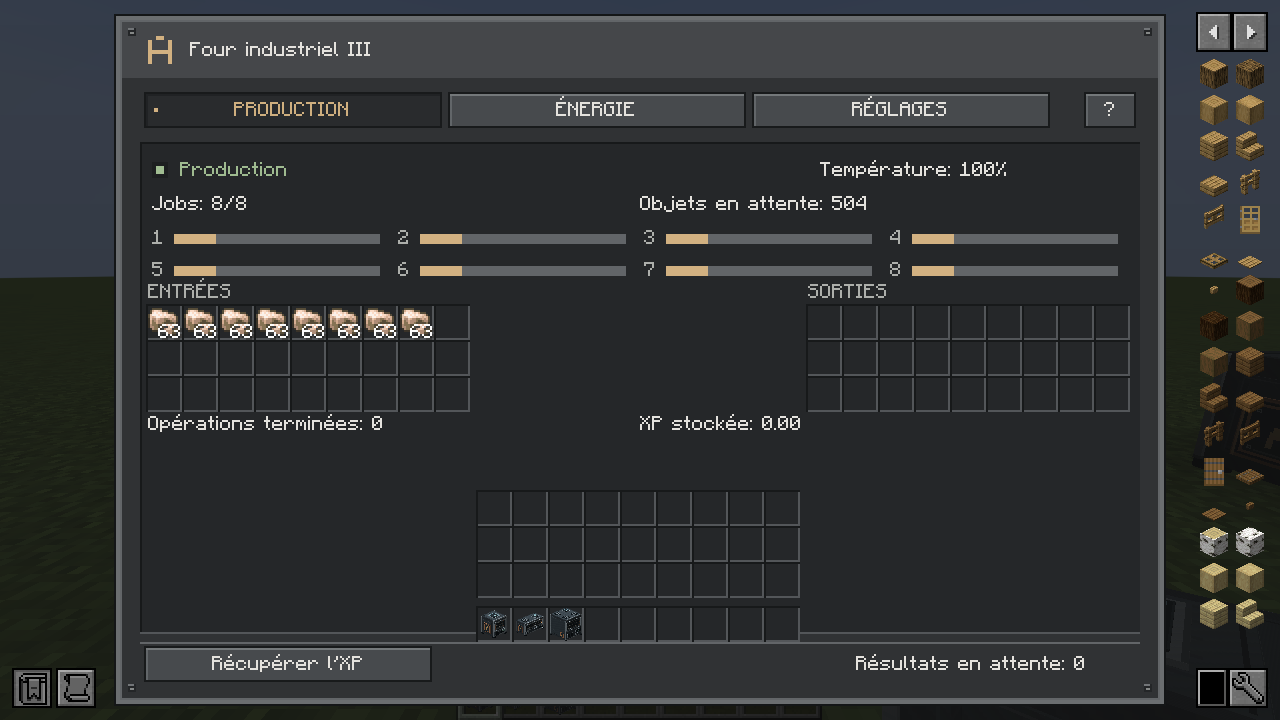Open help with the ? button
1280x720 pixels.
(1109, 109)
